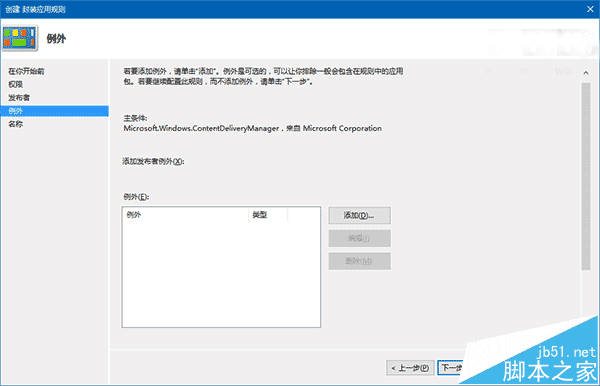Click the Microsoft.Windows.ContentDeliveryManager condition text
This screenshot has width=600, height=386.
tap(253, 129)
